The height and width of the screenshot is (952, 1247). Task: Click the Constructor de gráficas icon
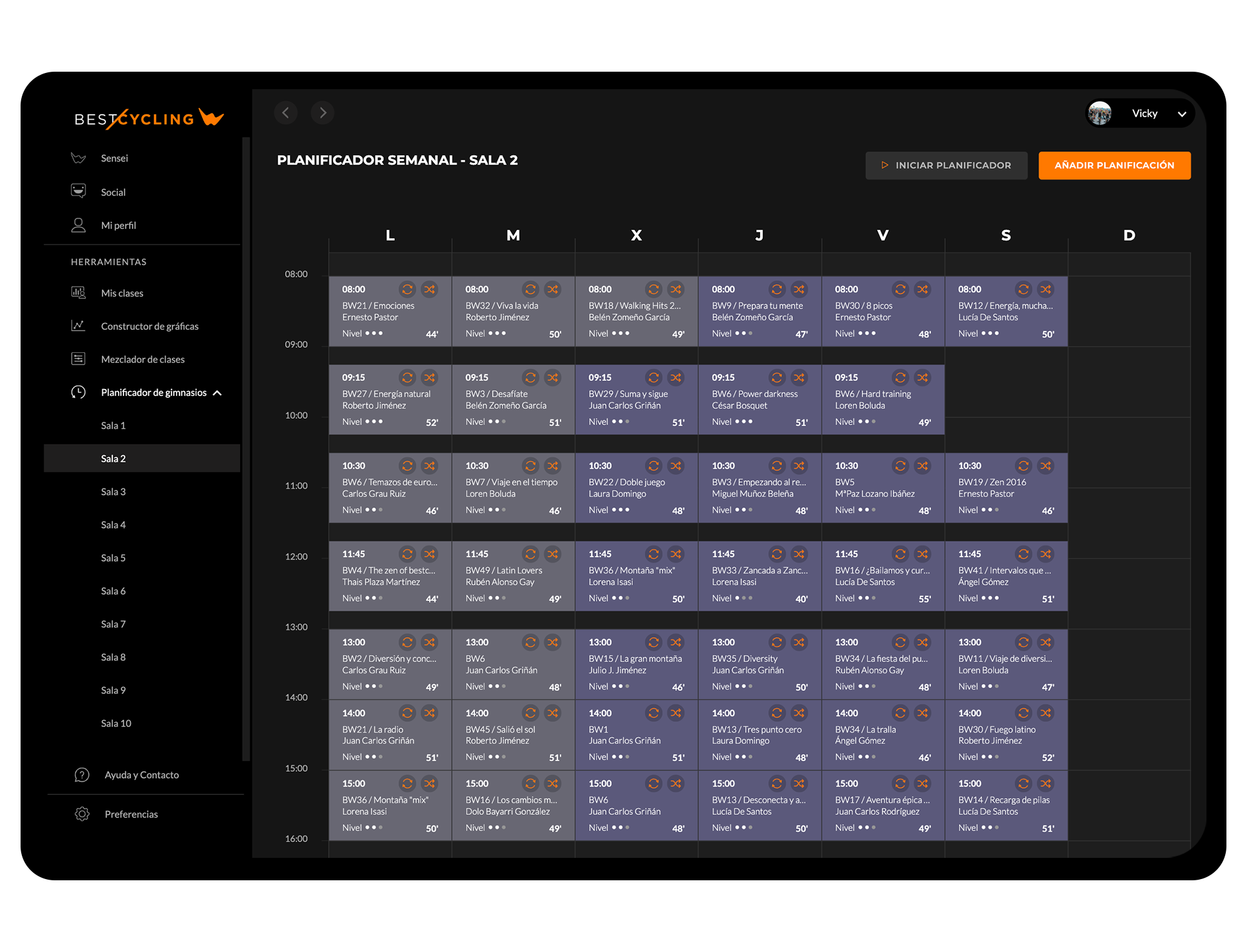pyautogui.click(x=79, y=325)
